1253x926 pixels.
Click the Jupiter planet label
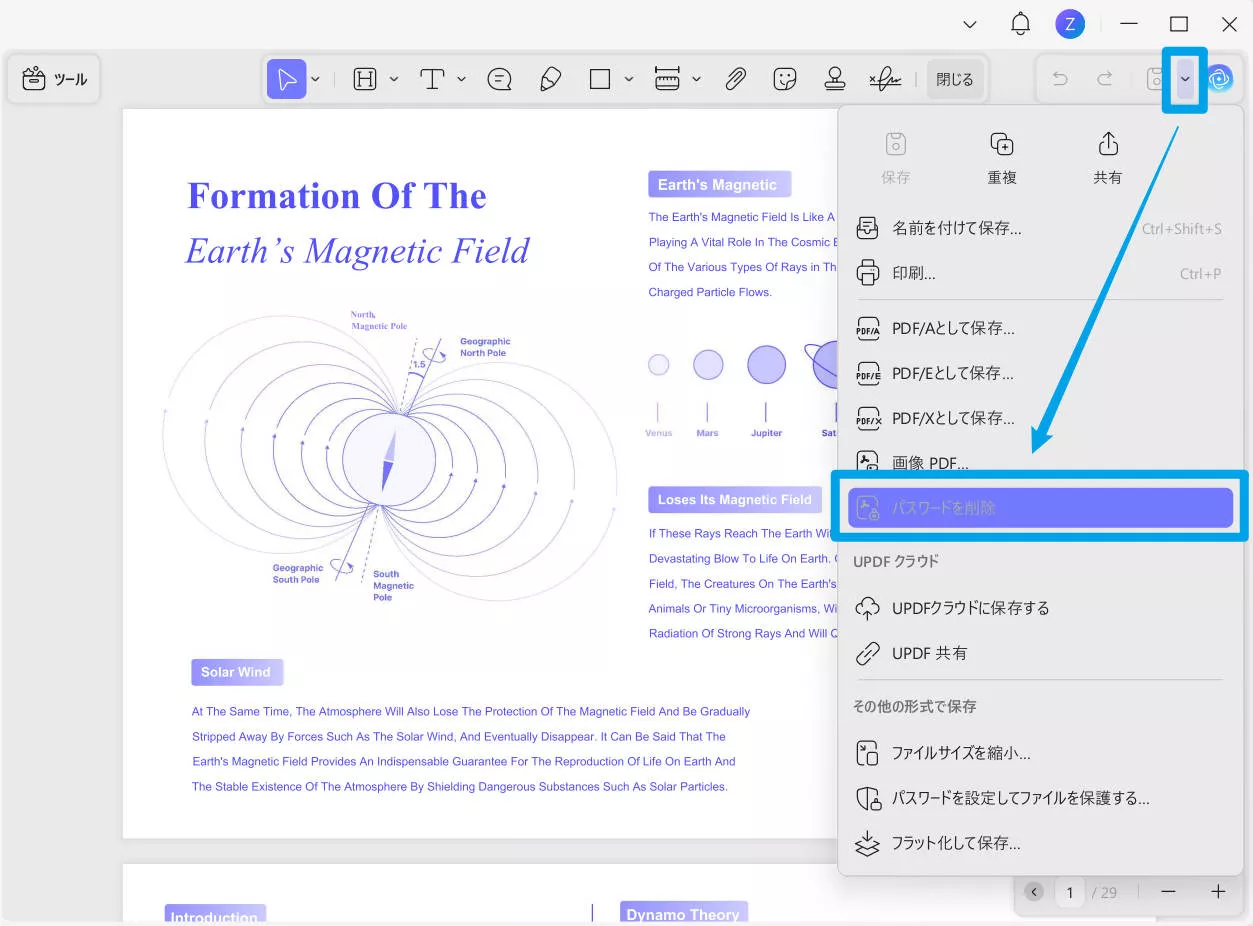point(767,433)
